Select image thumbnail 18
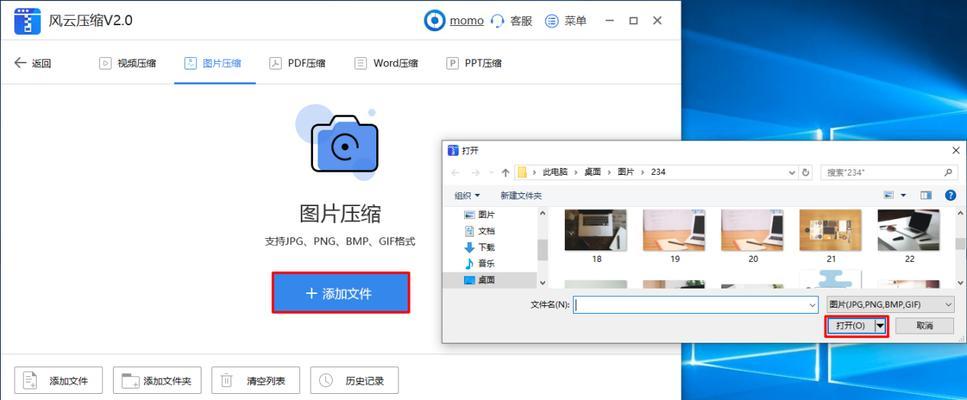 (x=596, y=237)
